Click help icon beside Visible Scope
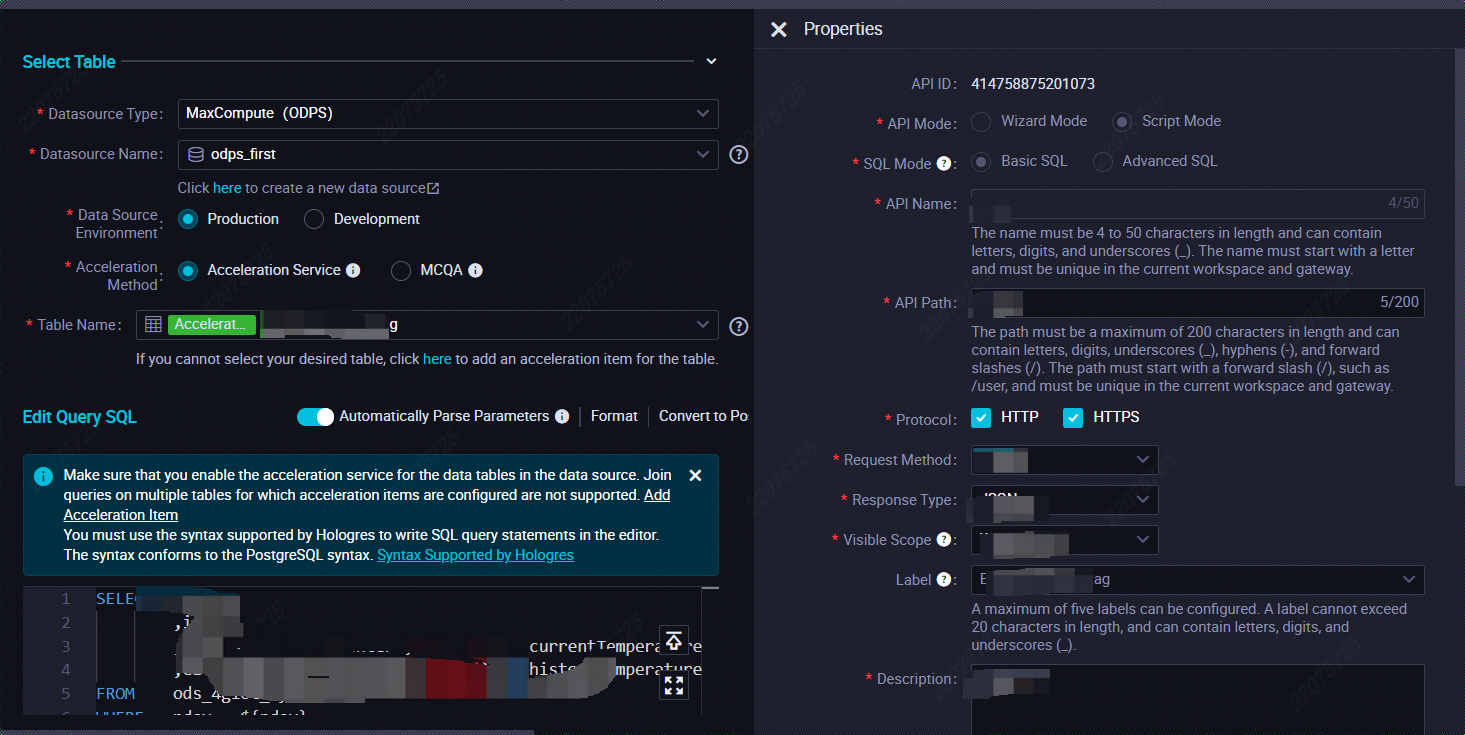Viewport: 1465px width, 735px height. [x=943, y=540]
